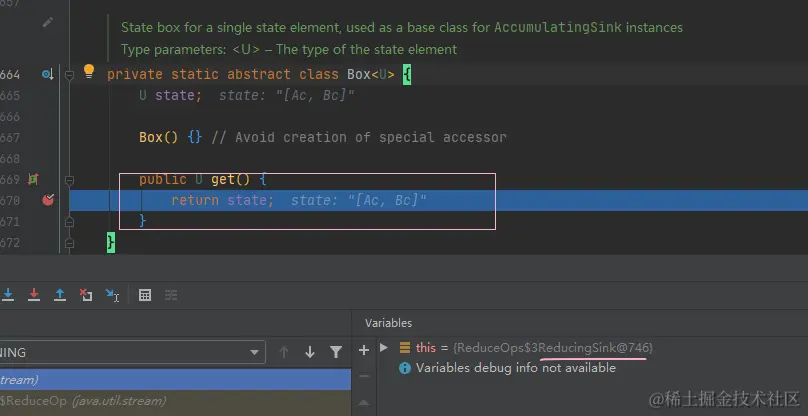This screenshot has height=416, width=808.
Task: Collapse the Box class fold on line 664
Action: click(x=69, y=75)
